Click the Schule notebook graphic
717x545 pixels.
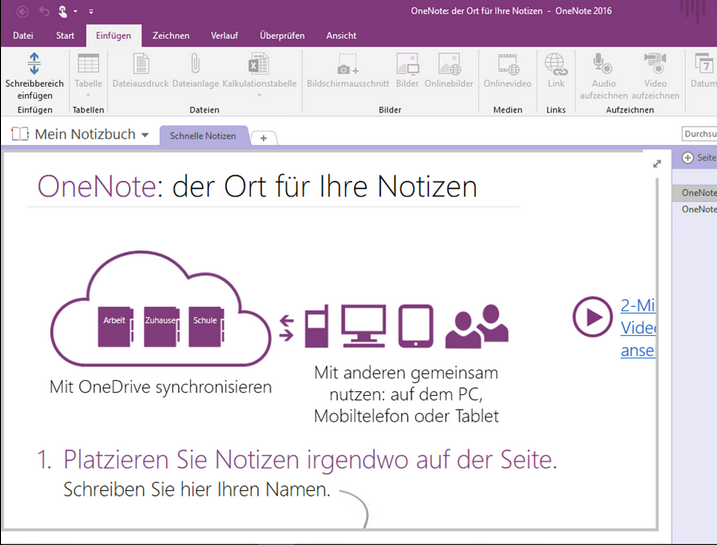point(206,326)
